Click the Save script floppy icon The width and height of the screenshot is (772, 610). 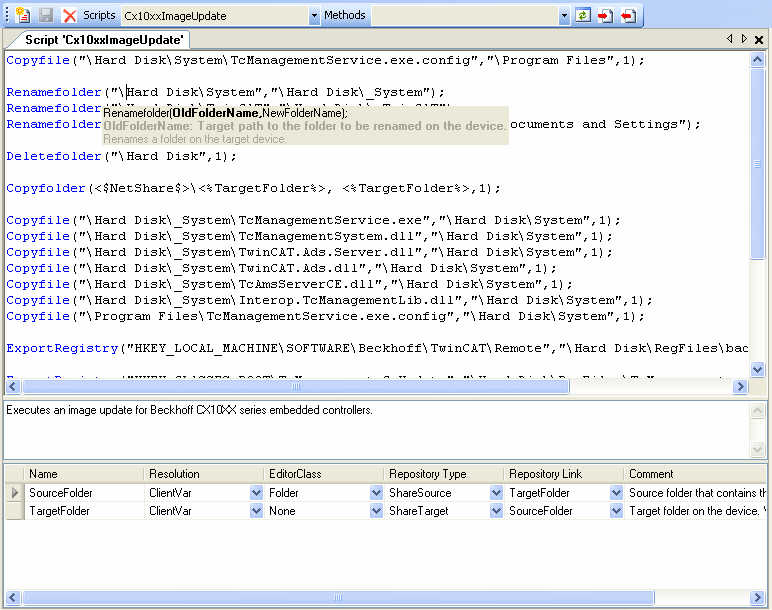pyautogui.click(x=46, y=15)
